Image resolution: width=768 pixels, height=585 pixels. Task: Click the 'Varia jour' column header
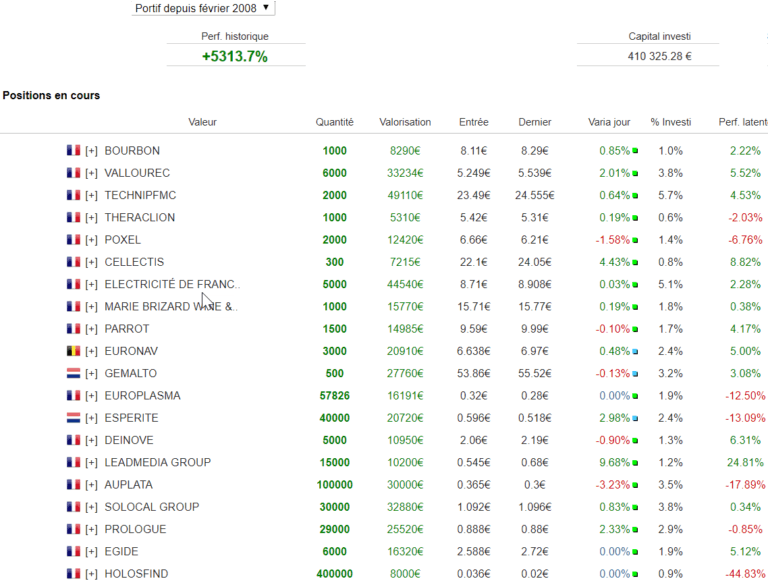click(x=609, y=122)
